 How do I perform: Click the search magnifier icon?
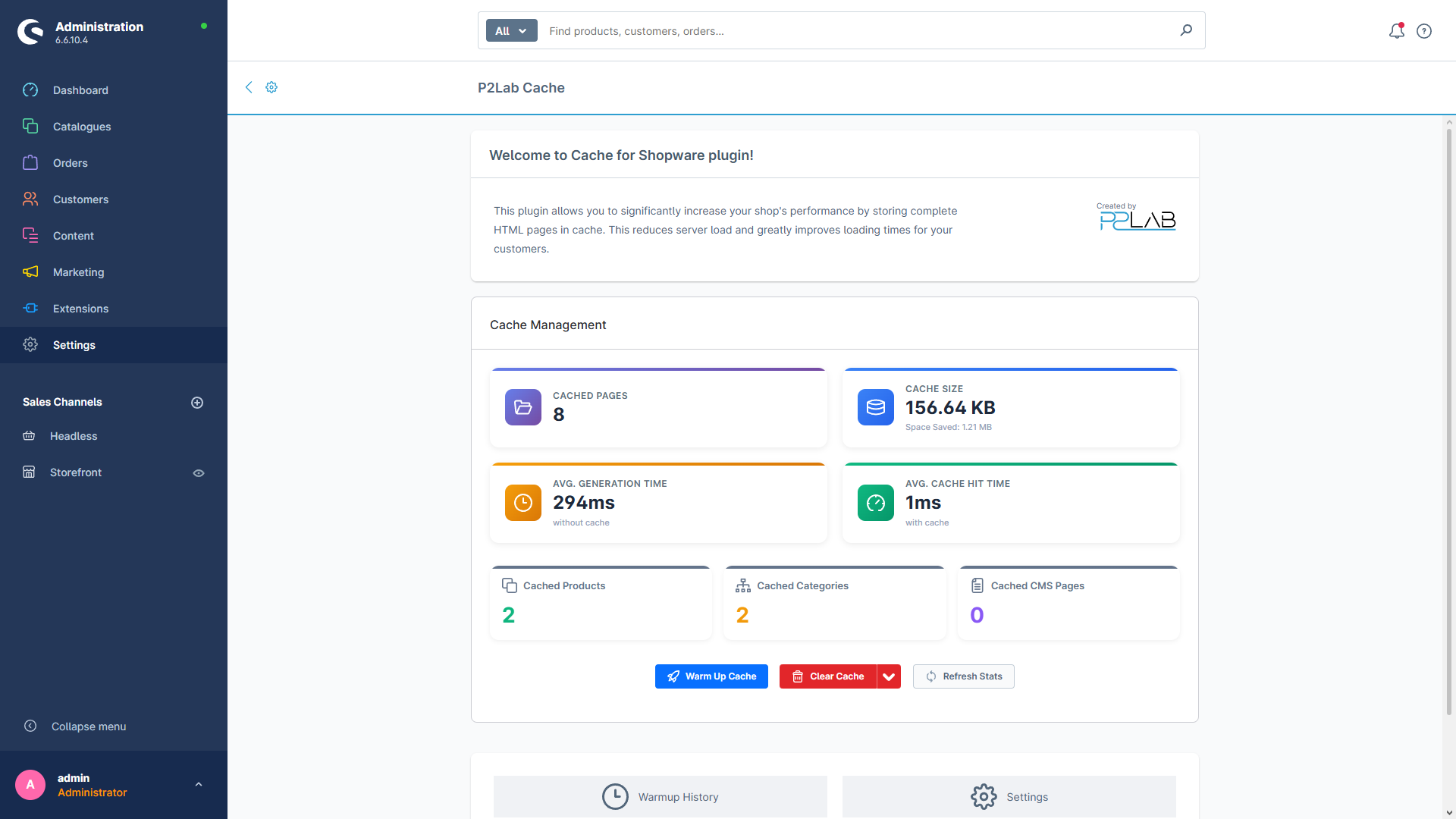click(1186, 30)
